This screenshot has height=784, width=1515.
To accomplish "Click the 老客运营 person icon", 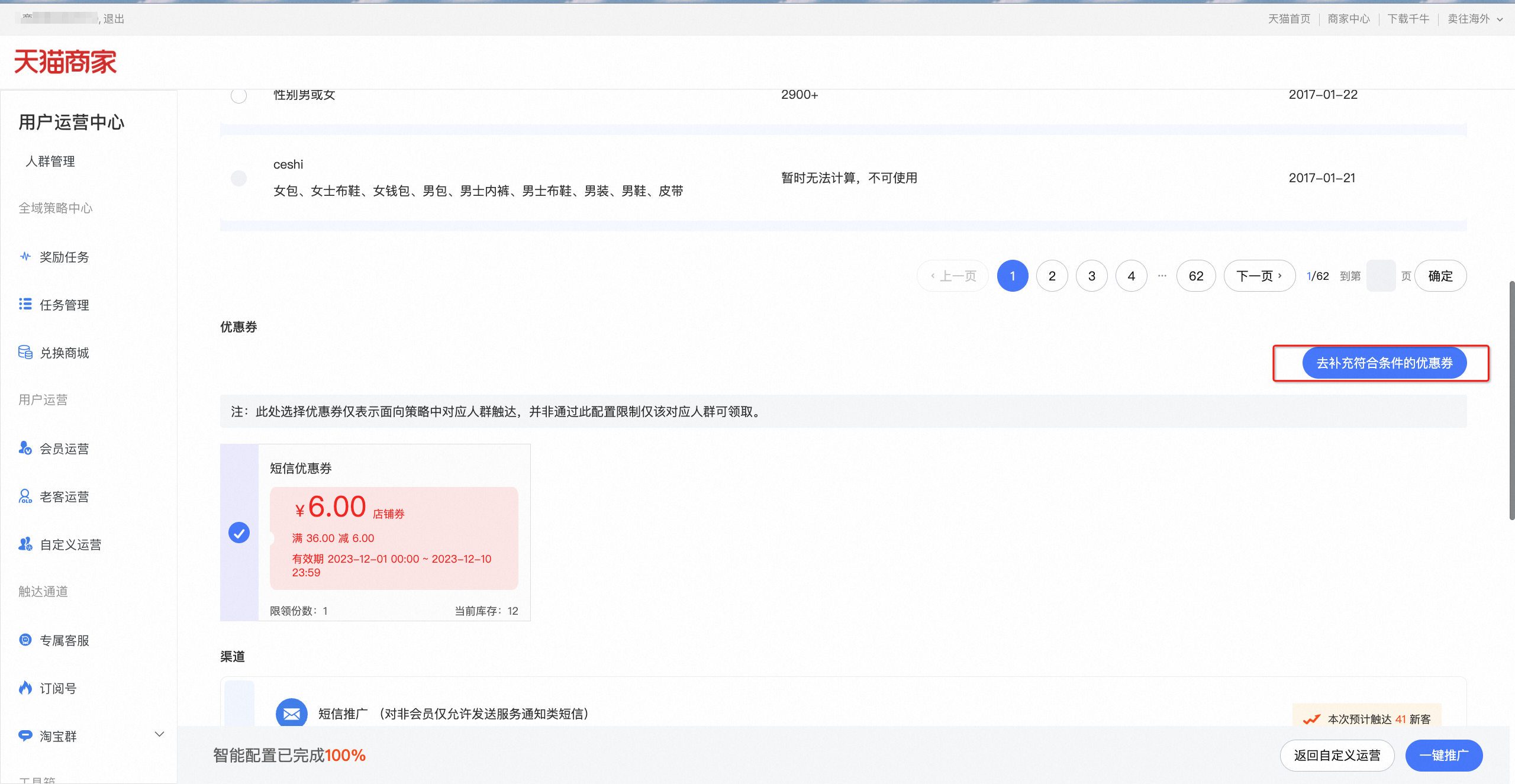I will (25, 496).
